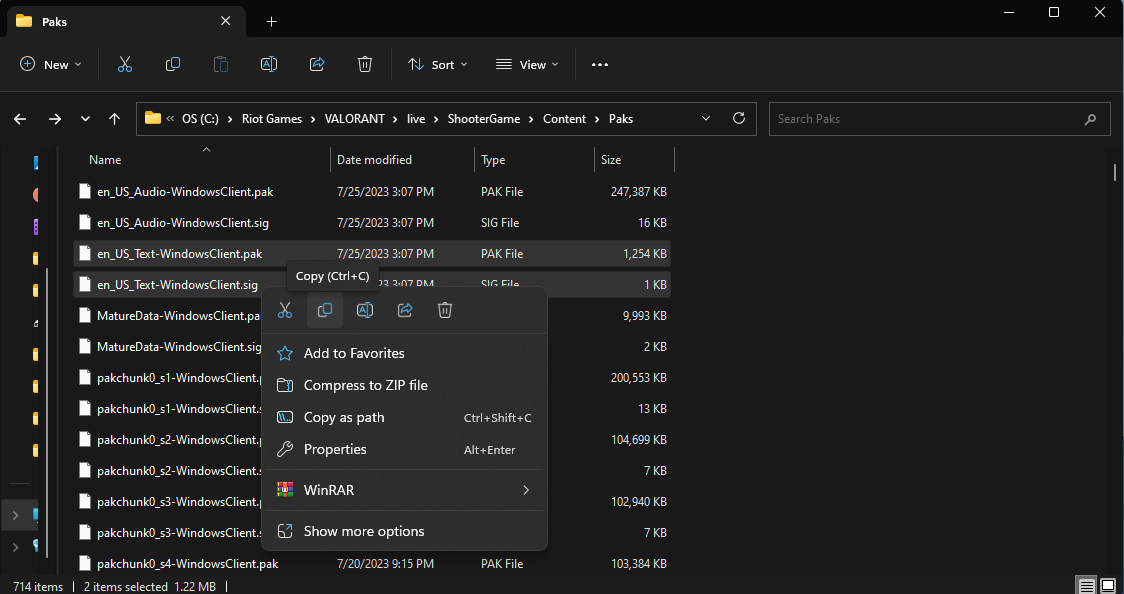
Task: Open the recent locations dropdown arrow
Action: (x=85, y=119)
